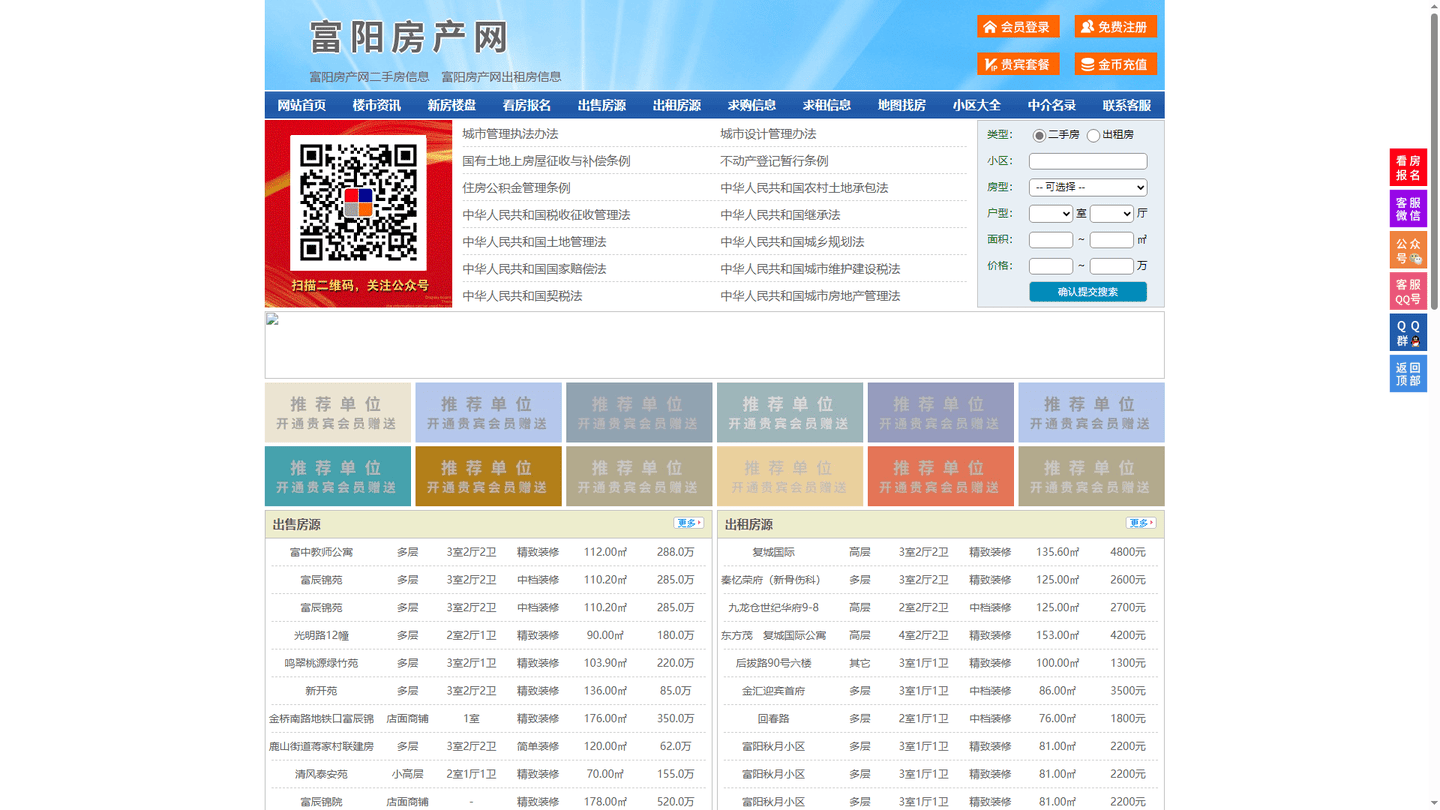Viewport: 1440px width, 810px height.
Task: Open the 中华人民共和国契税法 link
Action: tap(522, 296)
